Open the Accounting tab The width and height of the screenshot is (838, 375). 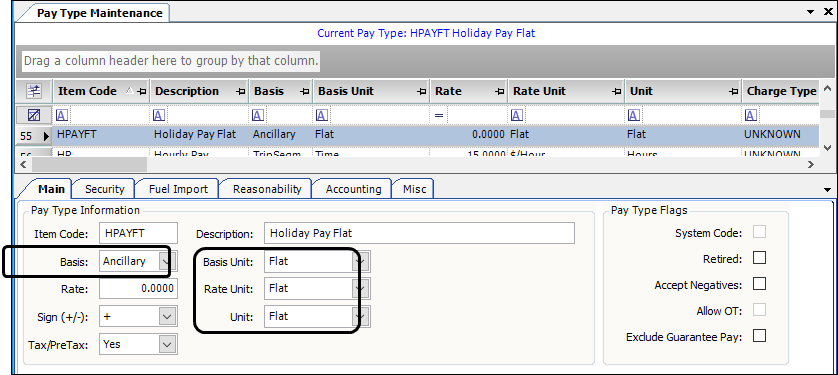[x=353, y=189]
